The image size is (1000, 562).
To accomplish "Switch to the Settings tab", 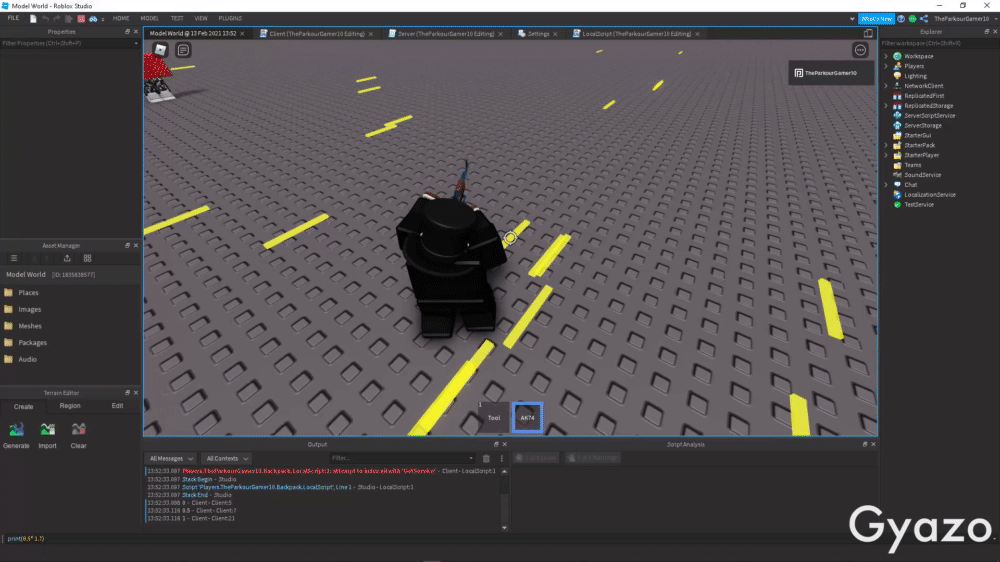I will (x=538, y=34).
